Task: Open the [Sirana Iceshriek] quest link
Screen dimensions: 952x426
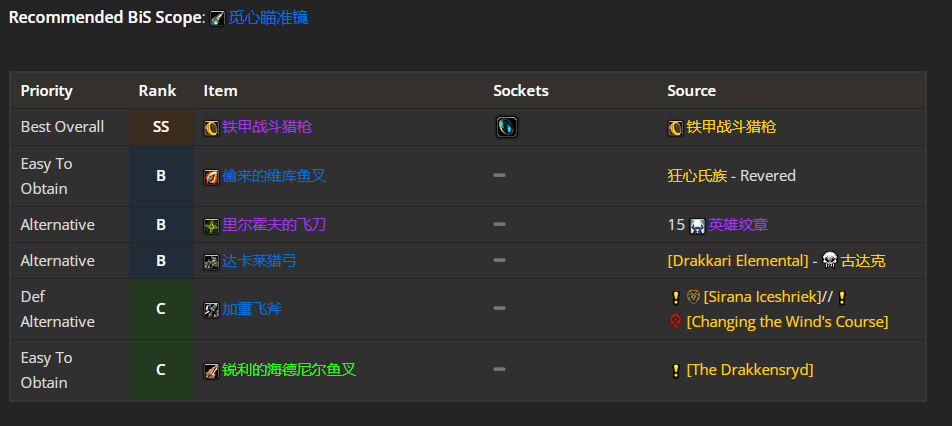Action: tap(761, 297)
